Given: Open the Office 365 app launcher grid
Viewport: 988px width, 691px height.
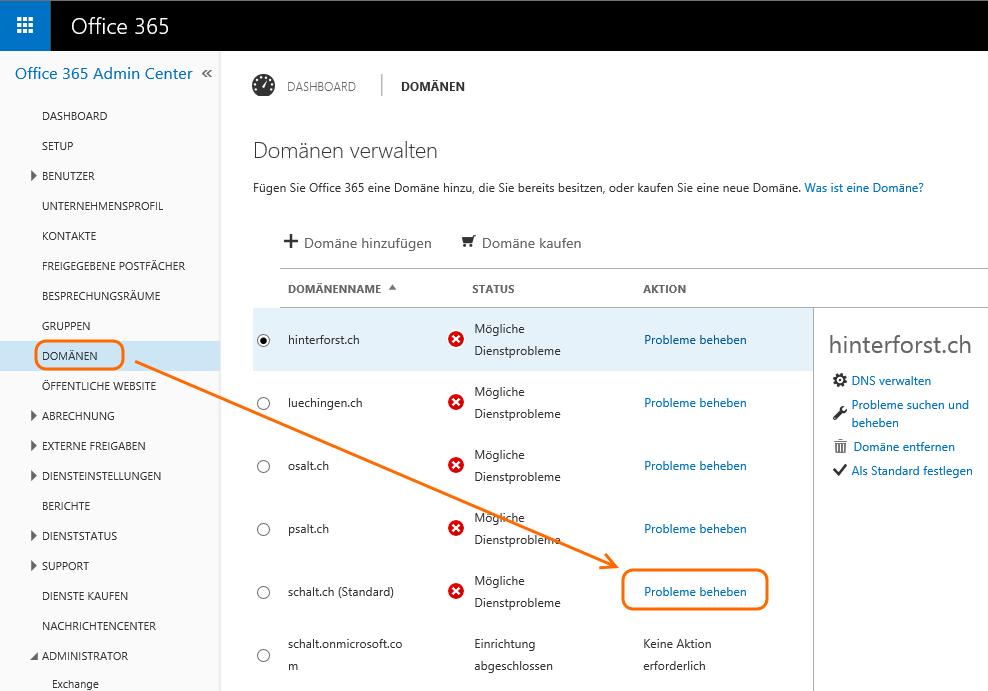Looking at the screenshot, I should 25,25.
